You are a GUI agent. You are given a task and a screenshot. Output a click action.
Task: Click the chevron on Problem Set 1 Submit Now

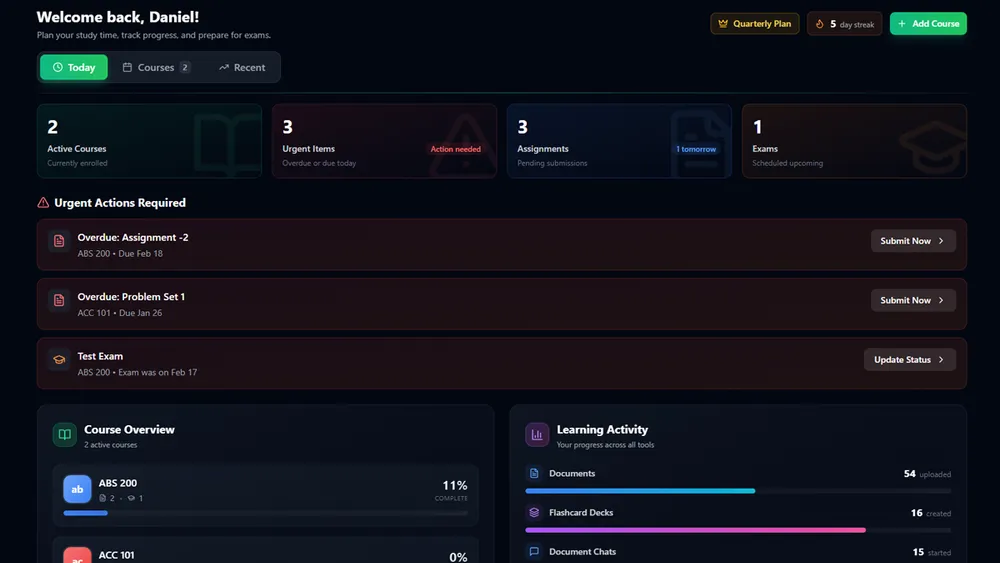click(941, 300)
